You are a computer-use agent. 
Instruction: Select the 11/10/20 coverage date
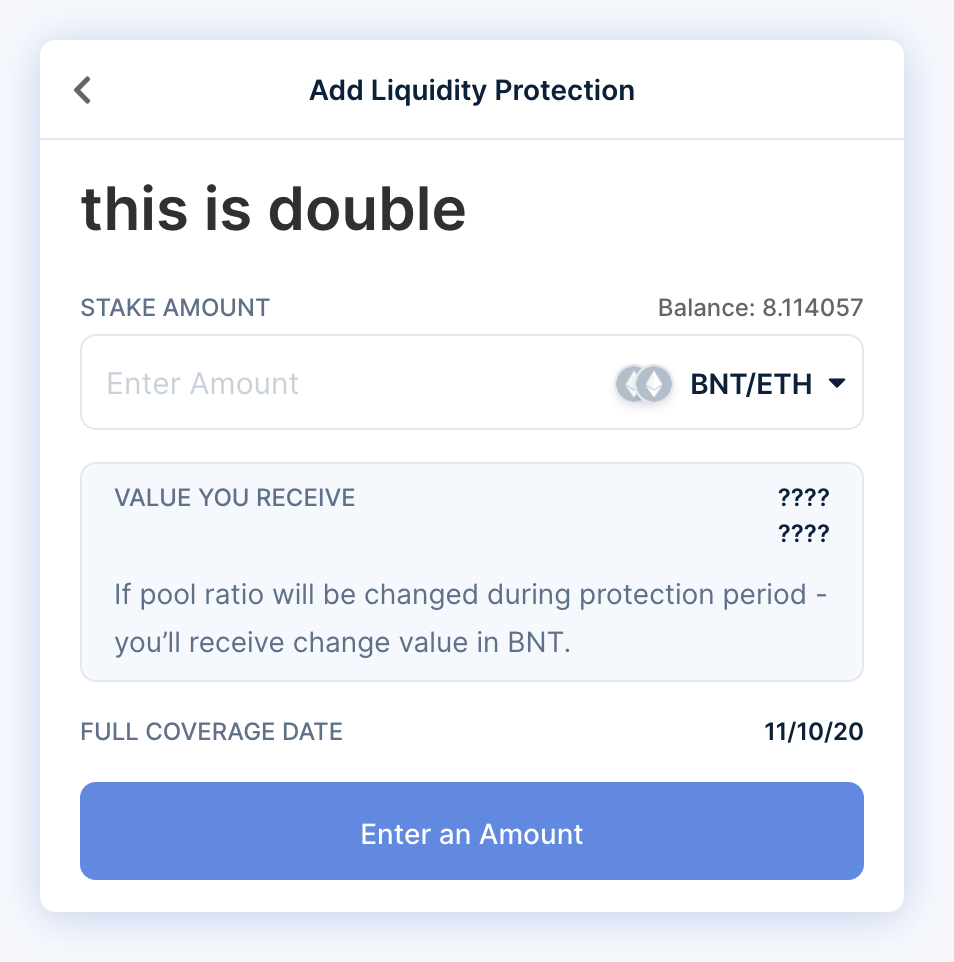813,732
